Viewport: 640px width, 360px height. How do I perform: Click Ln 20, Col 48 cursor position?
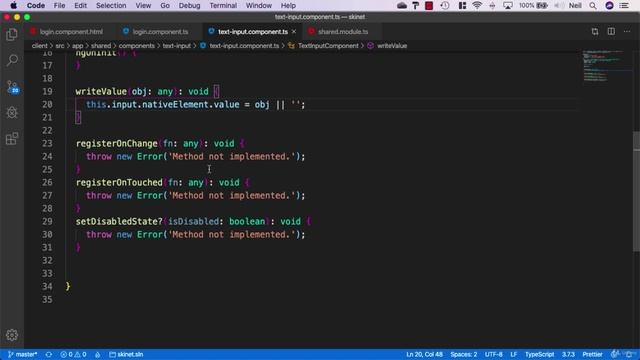[x=424, y=354]
